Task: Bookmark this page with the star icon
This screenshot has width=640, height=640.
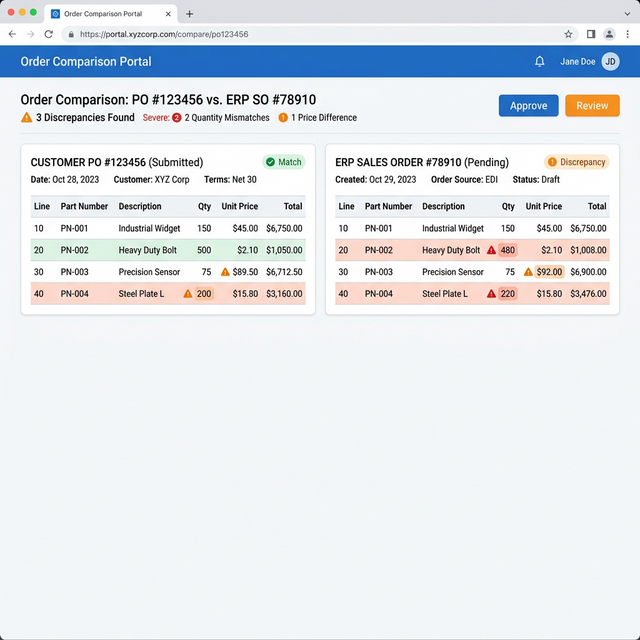Action: pyautogui.click(x=568, y=34)
